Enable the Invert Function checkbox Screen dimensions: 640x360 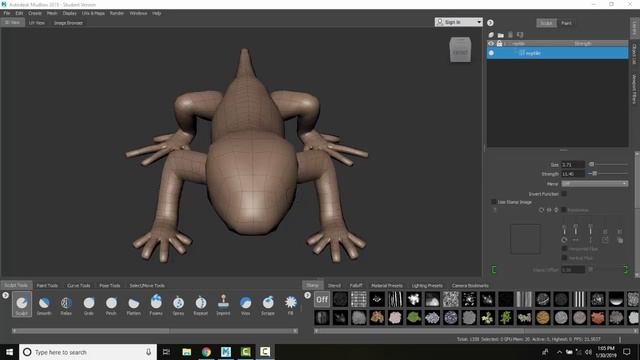click(564, 194)
